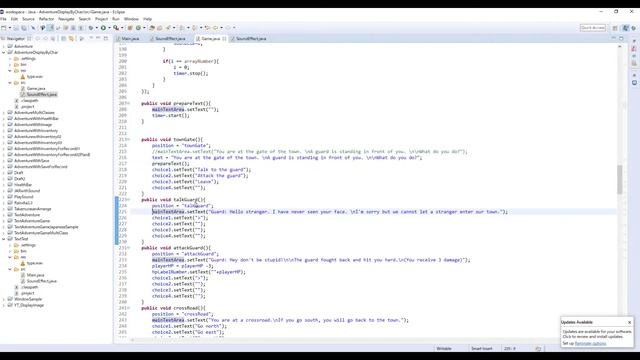640x360 pixels.
Task: Expand the AdventureWithImage project
Action: click(x=4, y=124)
